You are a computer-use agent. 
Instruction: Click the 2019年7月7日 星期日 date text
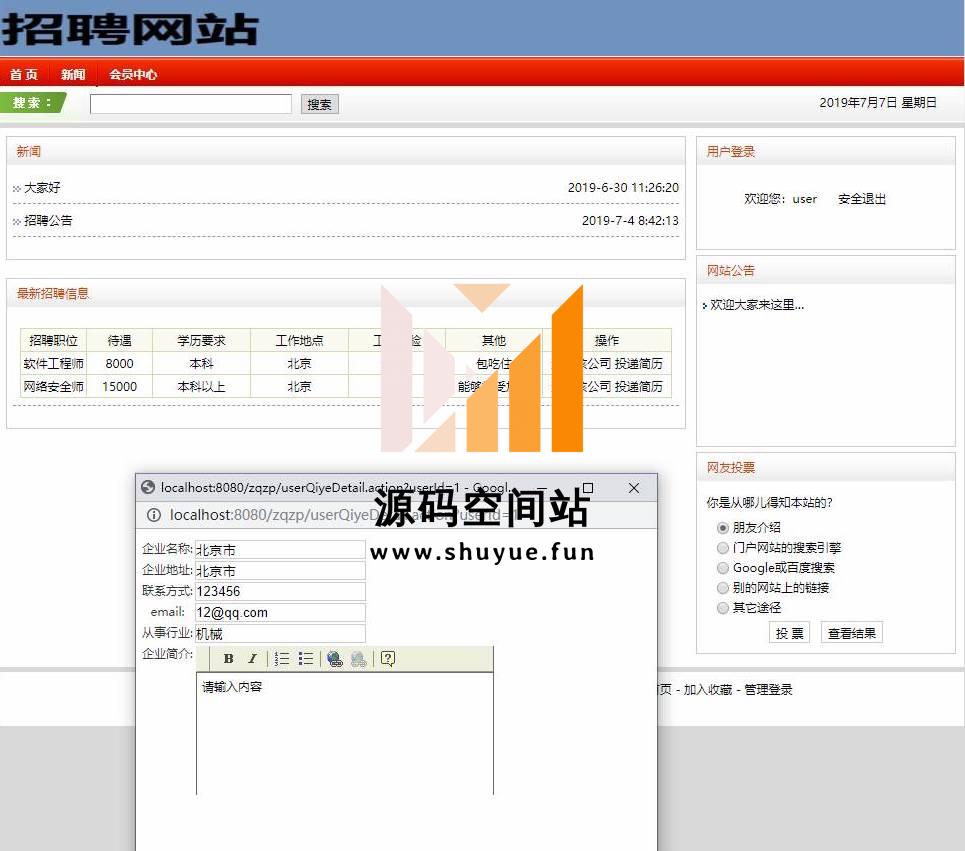coord(878,103)
